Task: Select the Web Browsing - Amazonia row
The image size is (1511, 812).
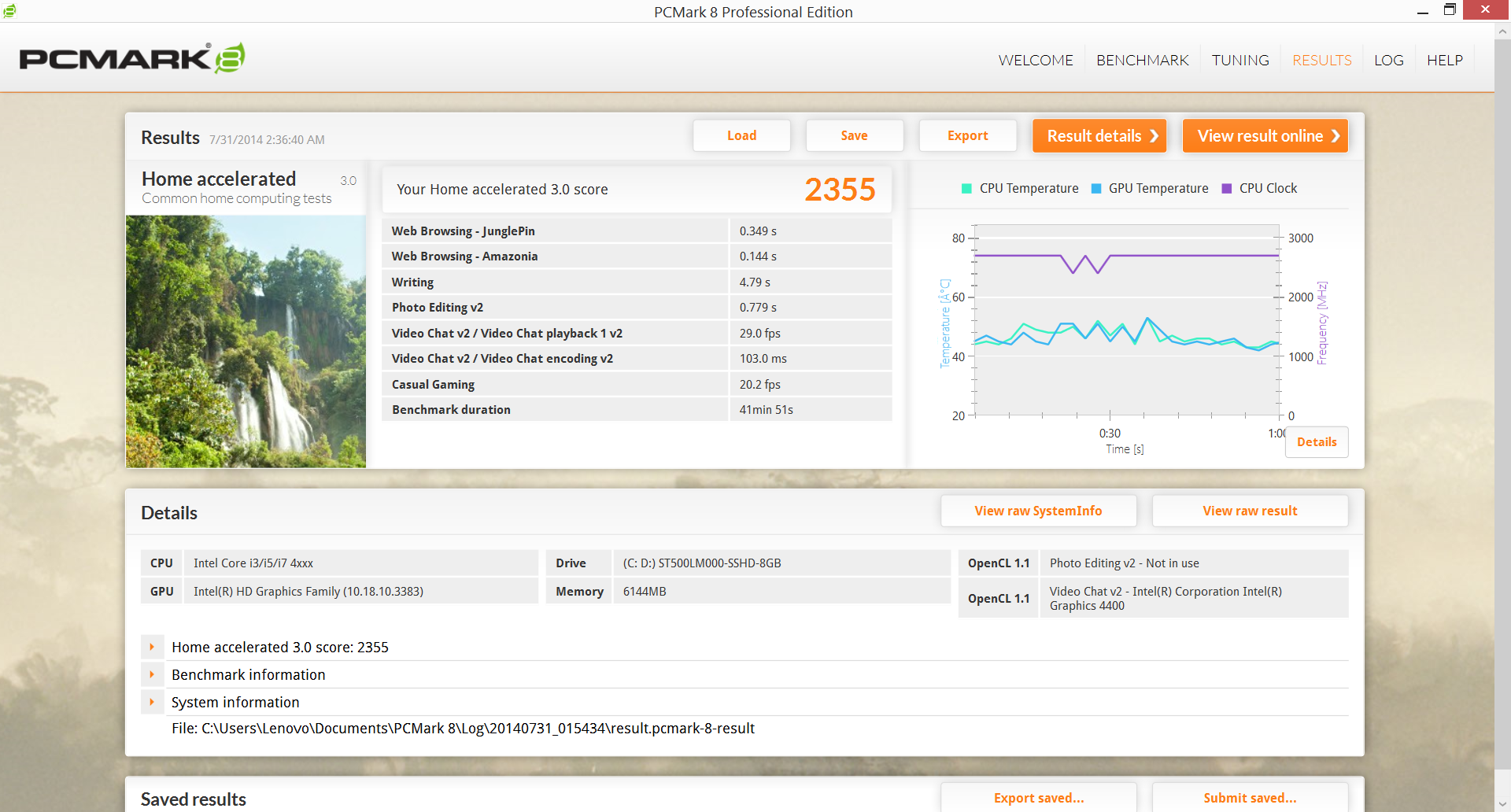Action: click(x=637, y=257)
